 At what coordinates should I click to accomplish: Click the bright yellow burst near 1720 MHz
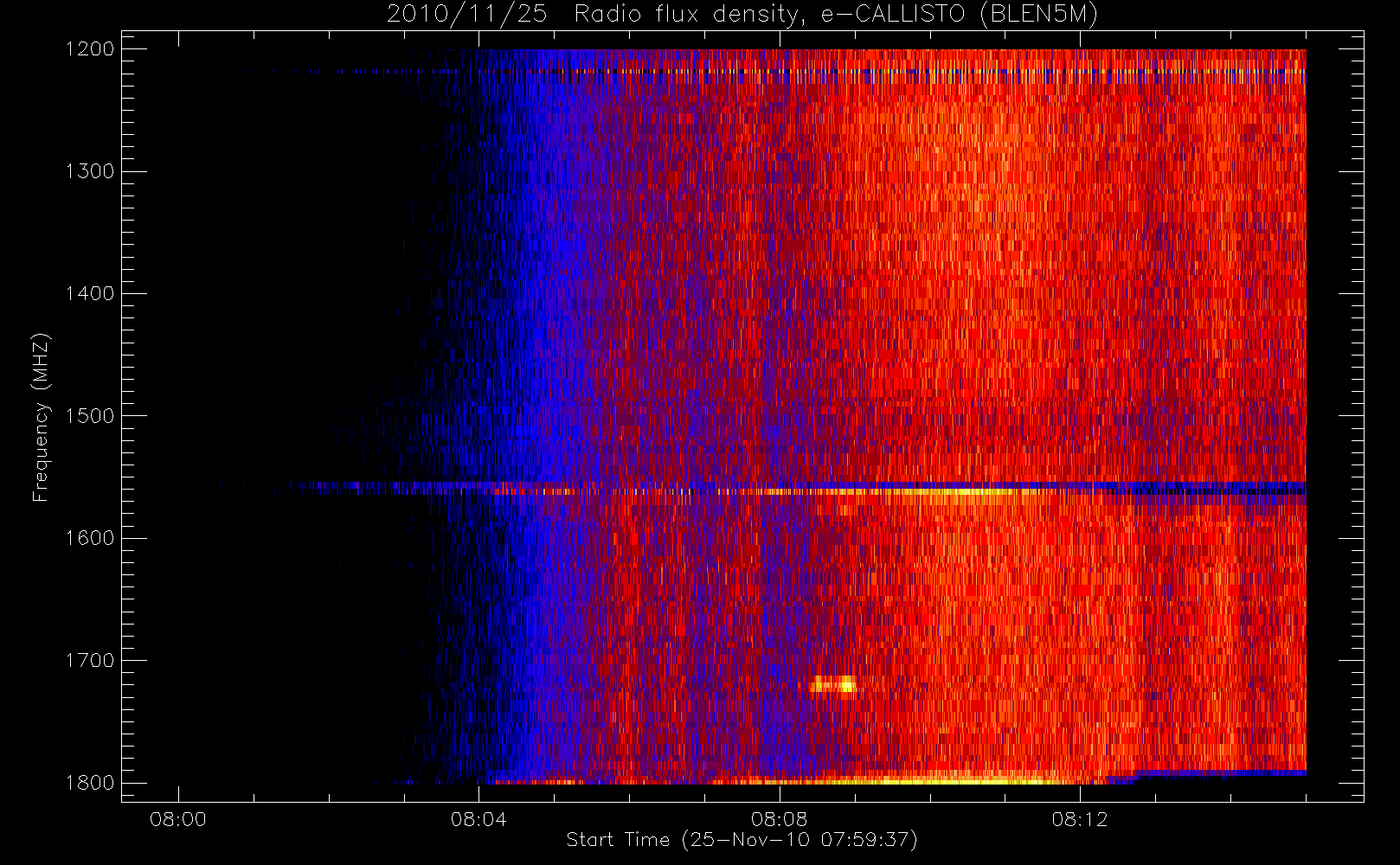coord(832,684)
